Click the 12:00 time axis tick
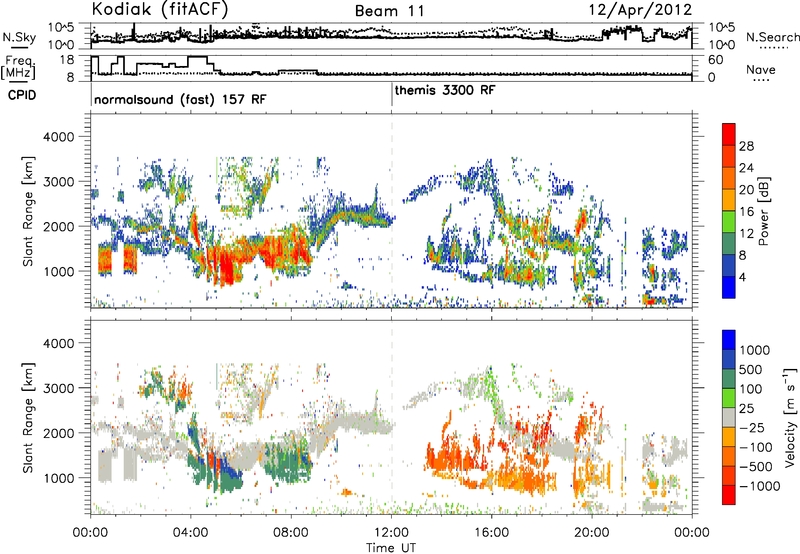 [x=391, y=533]
